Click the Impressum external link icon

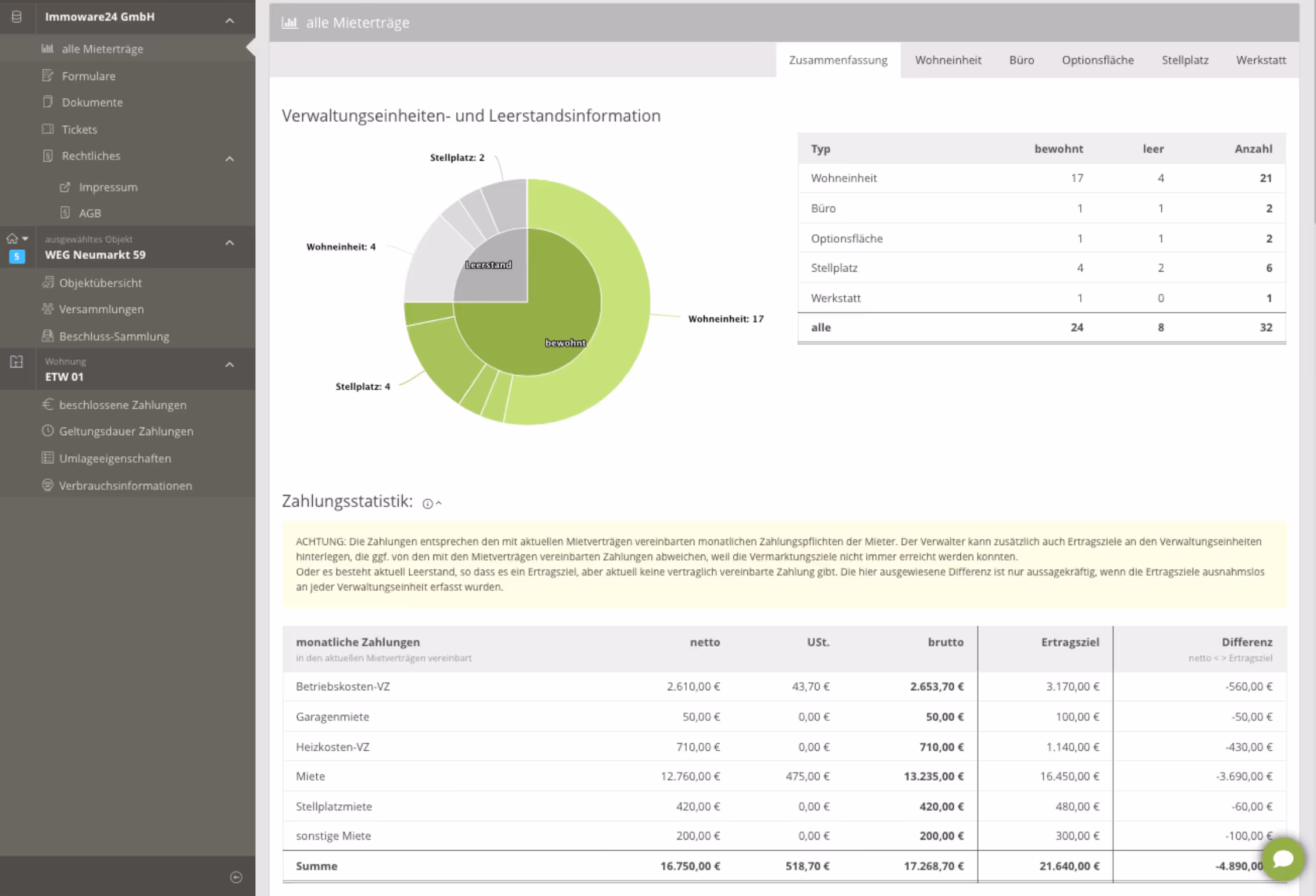tap(65, 187)
